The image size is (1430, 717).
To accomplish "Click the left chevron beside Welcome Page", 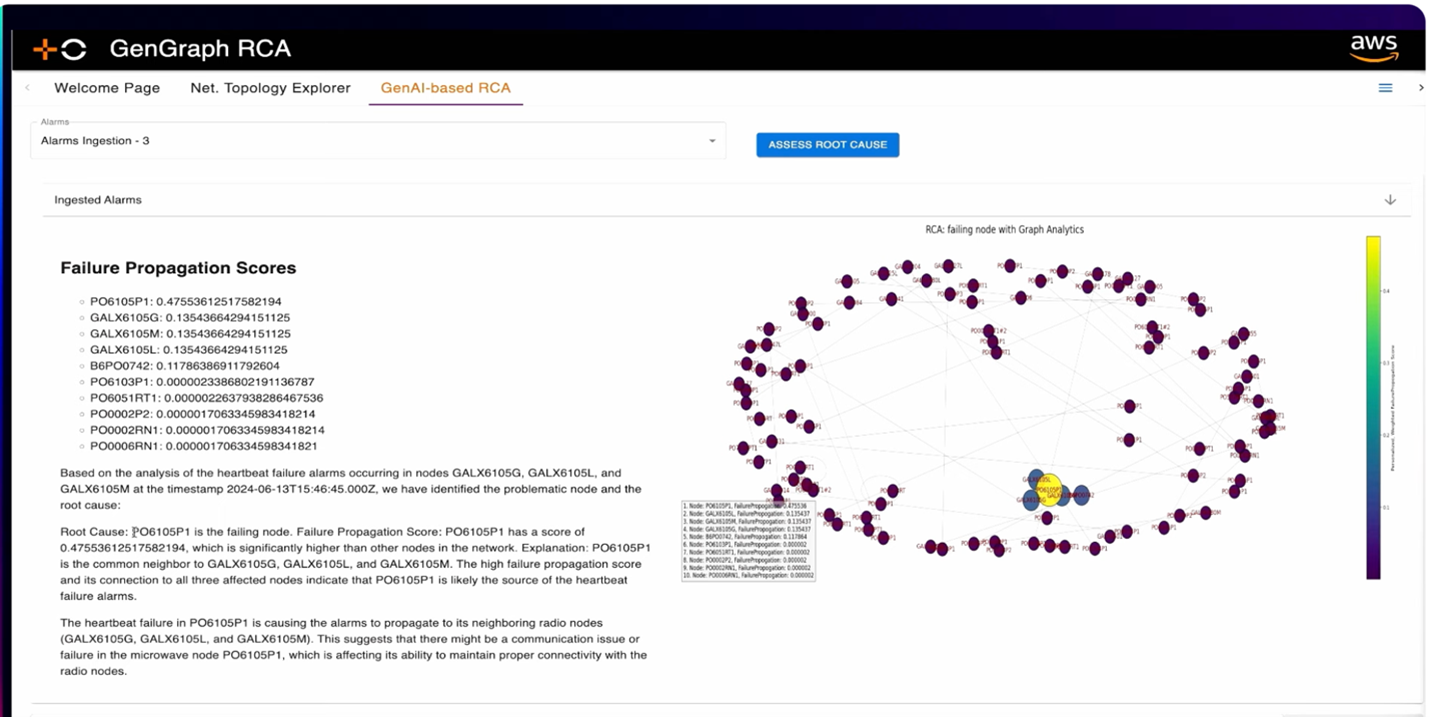I will tap(26, 88).
